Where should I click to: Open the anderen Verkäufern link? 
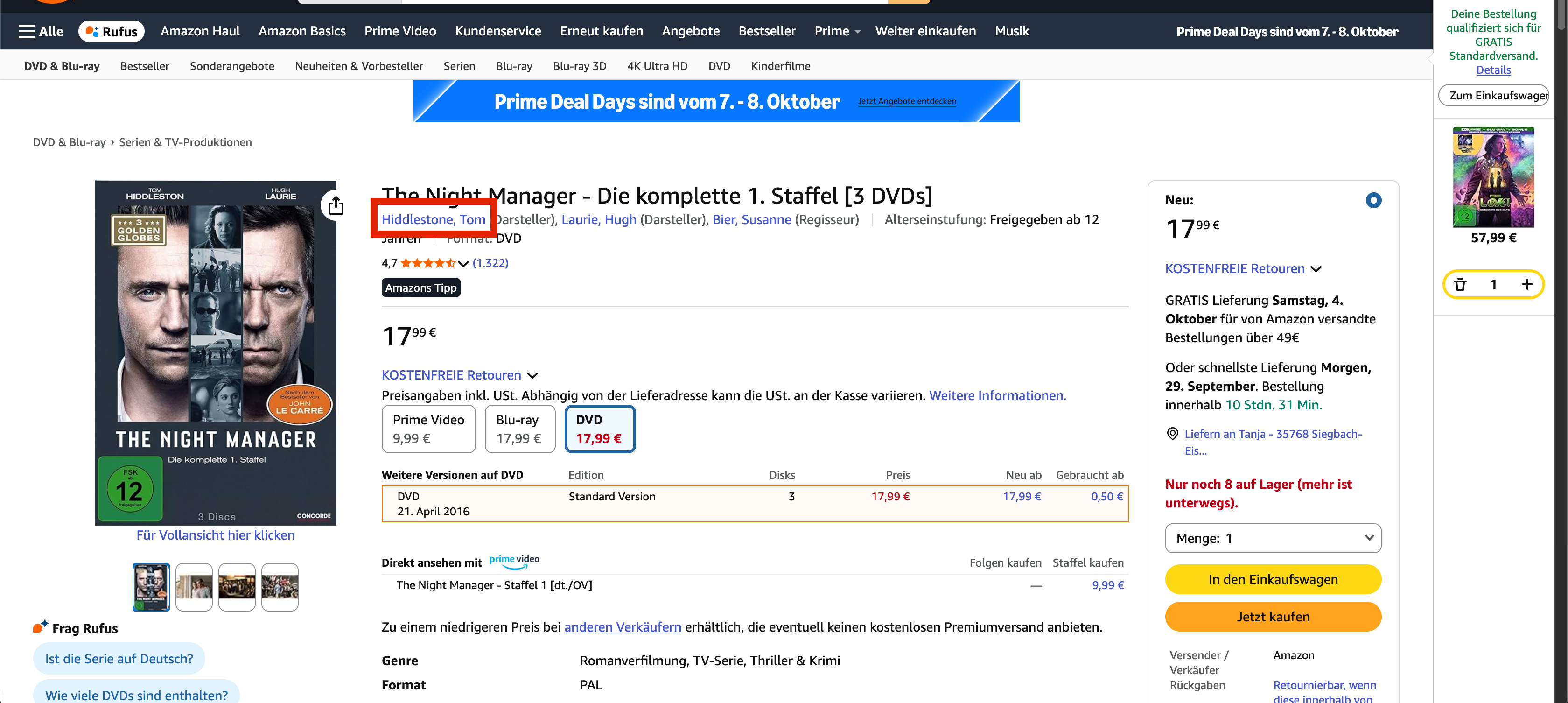pyautogui.click(x=622, y=627)
